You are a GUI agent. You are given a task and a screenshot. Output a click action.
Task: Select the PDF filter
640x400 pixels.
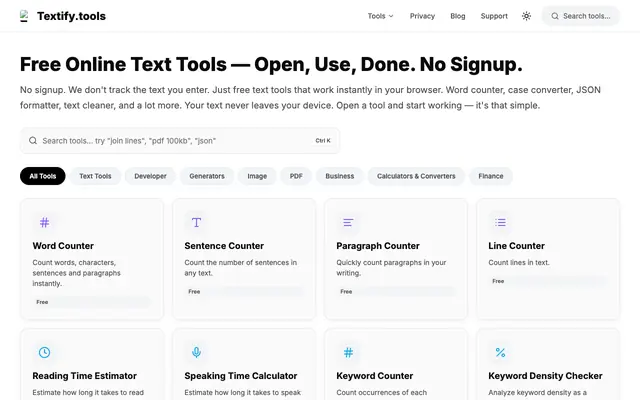[296, 176]
